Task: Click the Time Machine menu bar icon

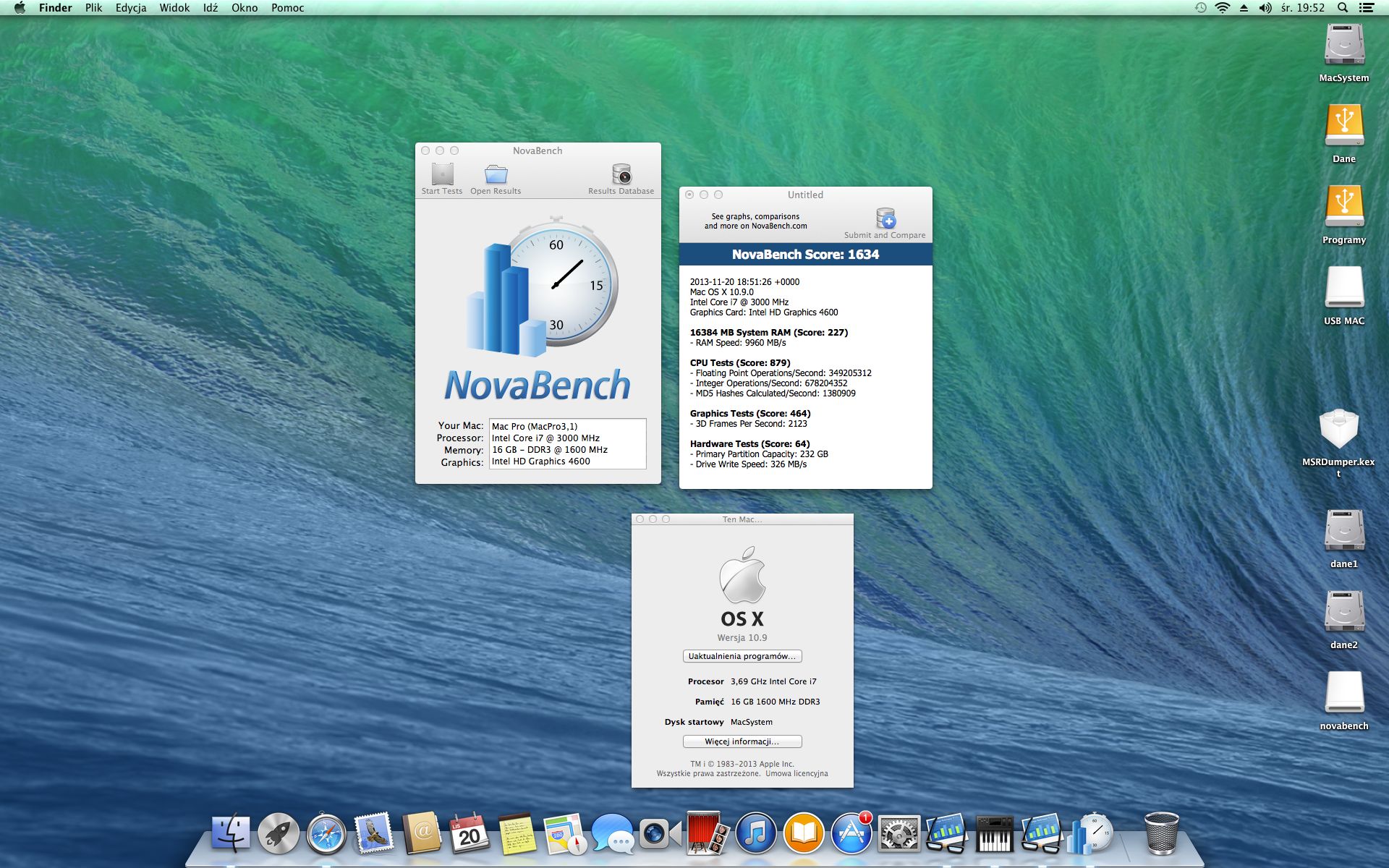Action: click(1201, 8)
